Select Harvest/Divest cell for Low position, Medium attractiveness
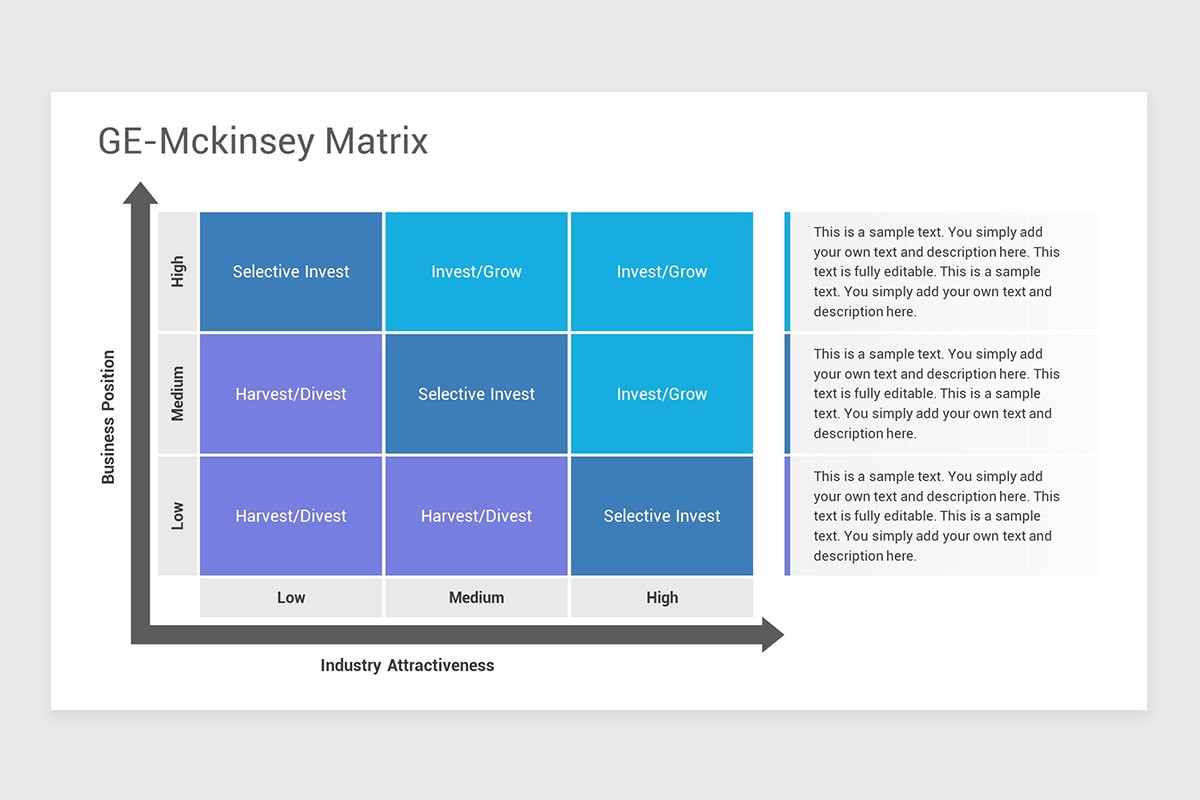The height and width of the screenshot is (800, 1200). pyautogui.click(x=476, y=516)
